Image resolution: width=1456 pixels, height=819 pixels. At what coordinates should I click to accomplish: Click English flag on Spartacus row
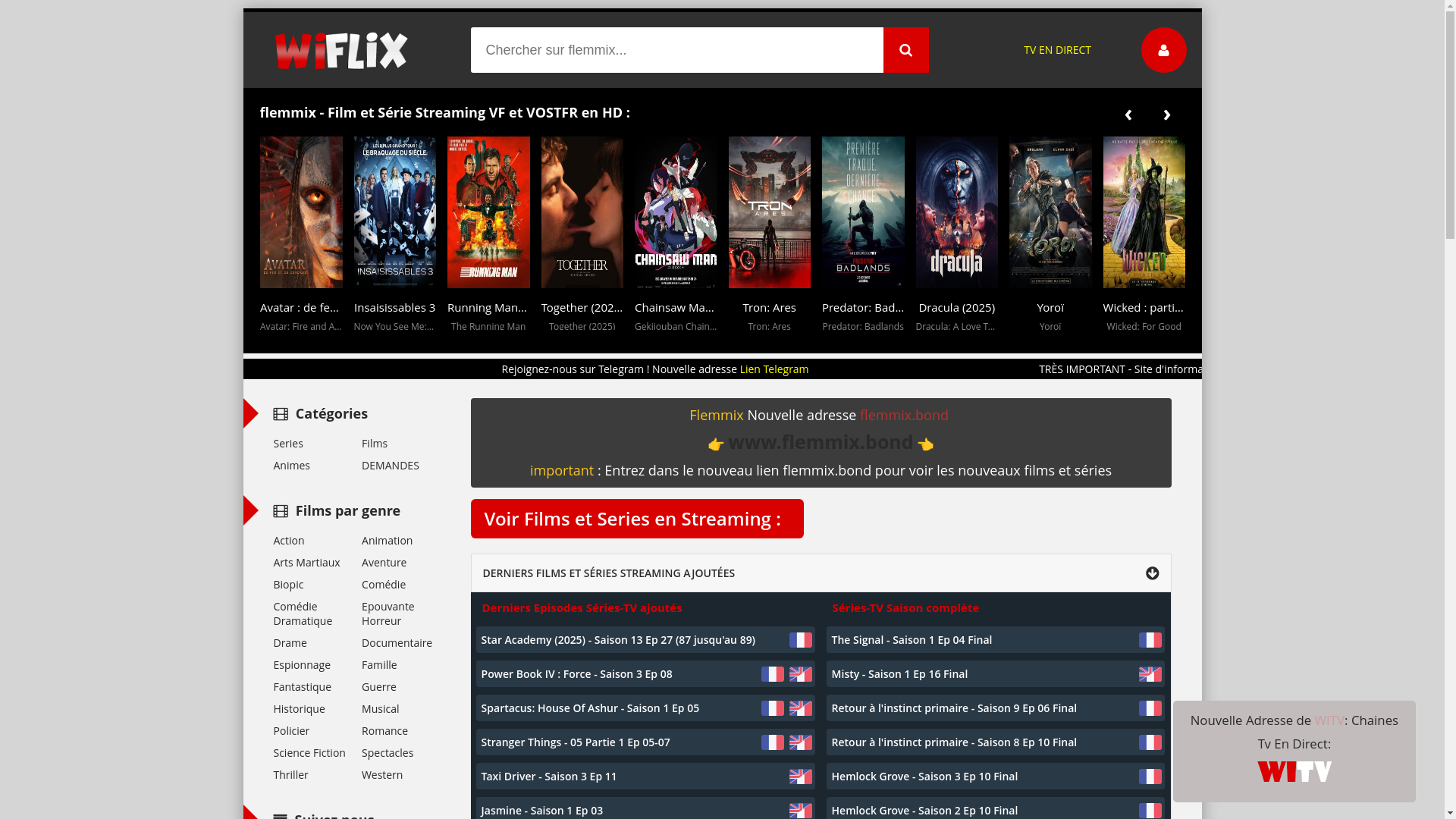click(x=800, y=708)
